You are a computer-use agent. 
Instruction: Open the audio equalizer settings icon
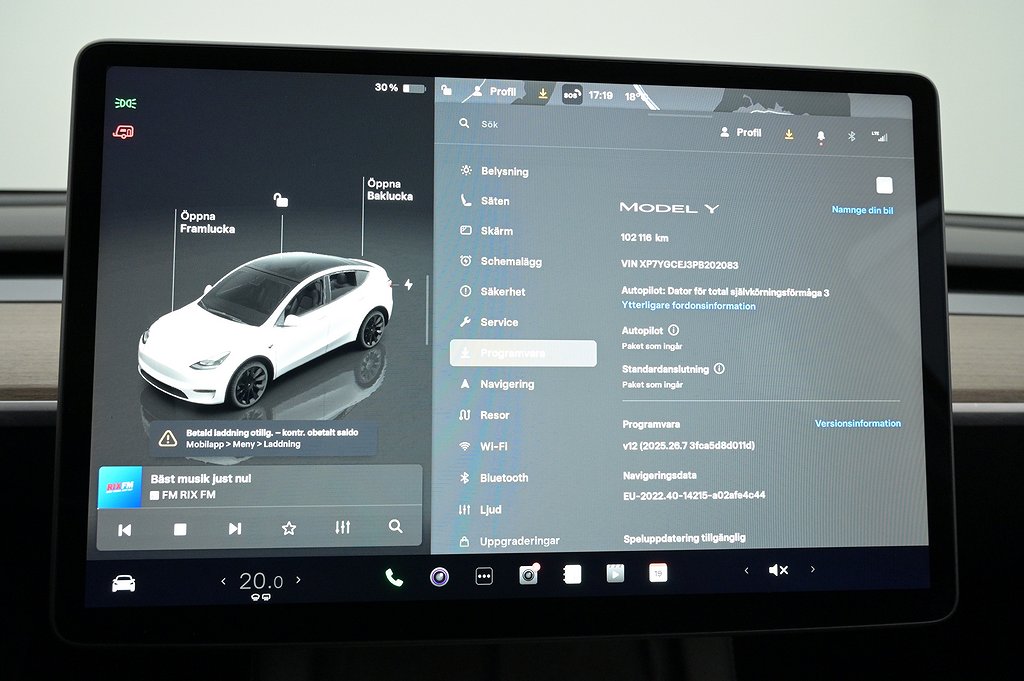tap(342, 528)
